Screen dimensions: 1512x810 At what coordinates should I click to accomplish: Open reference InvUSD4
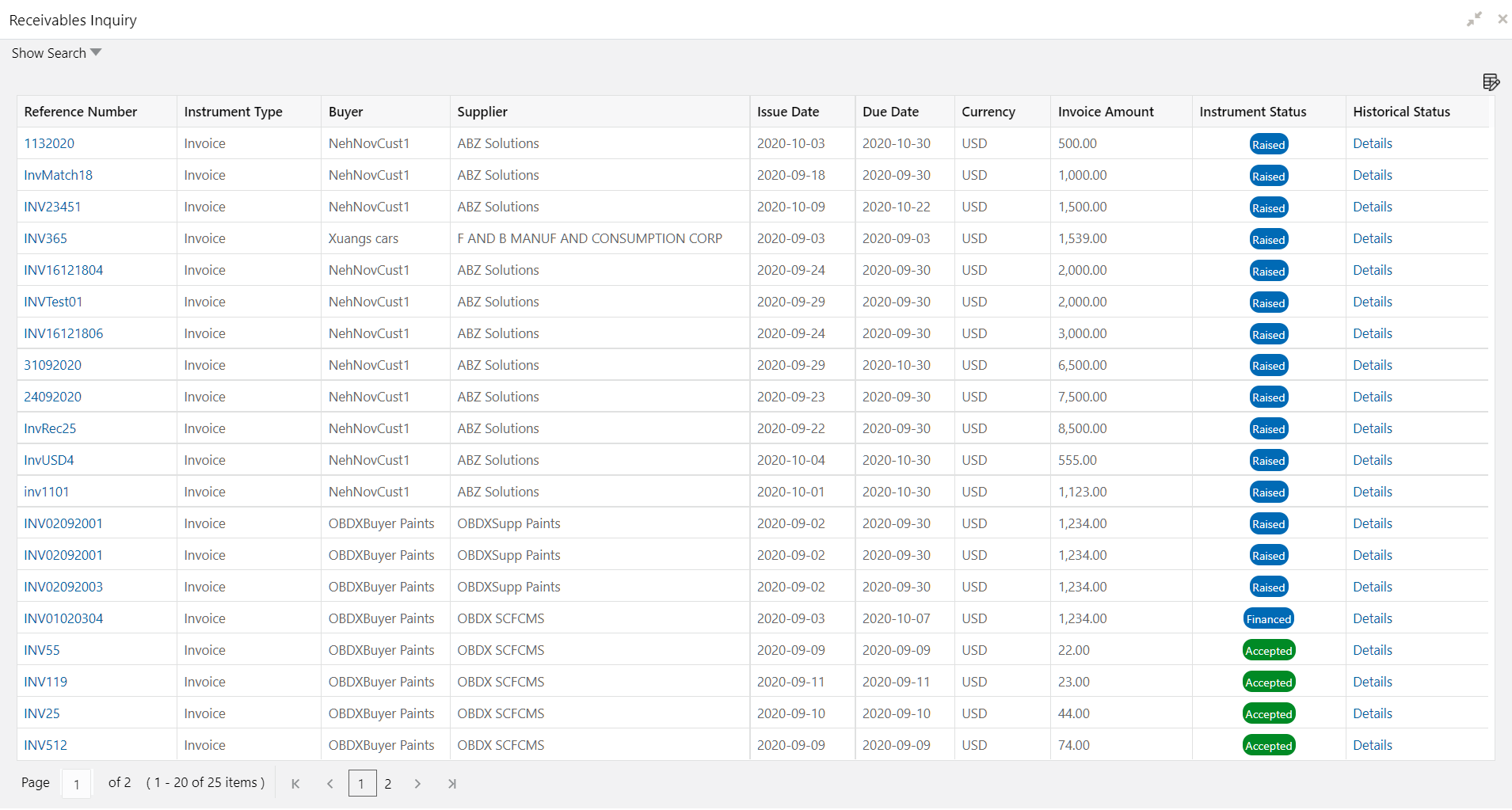(48, 460)
